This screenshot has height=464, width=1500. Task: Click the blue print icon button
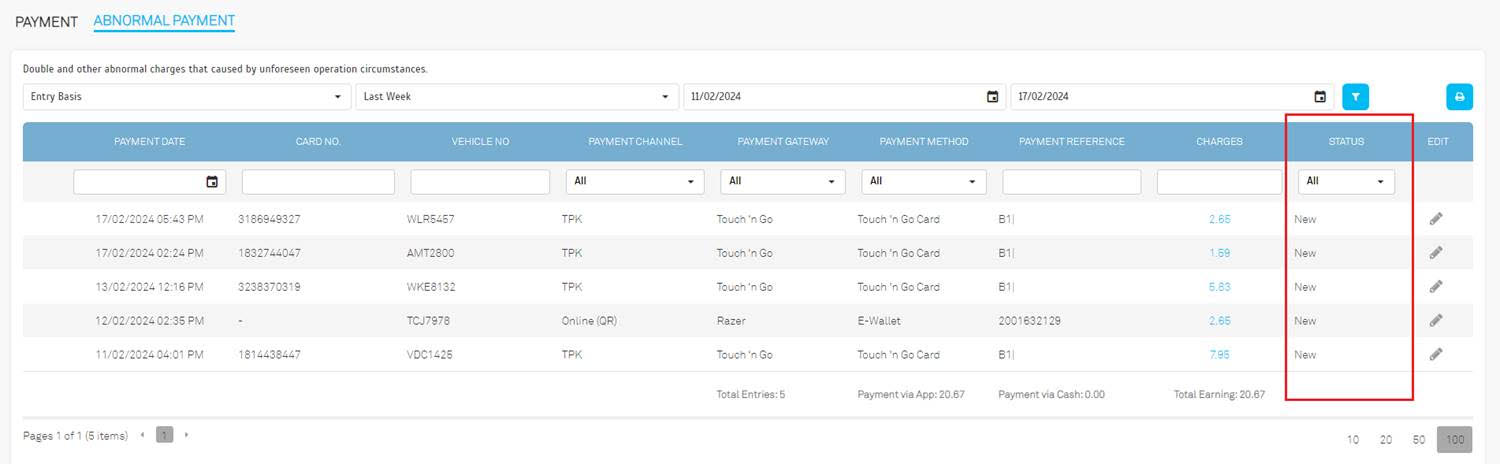point(1459,97)
